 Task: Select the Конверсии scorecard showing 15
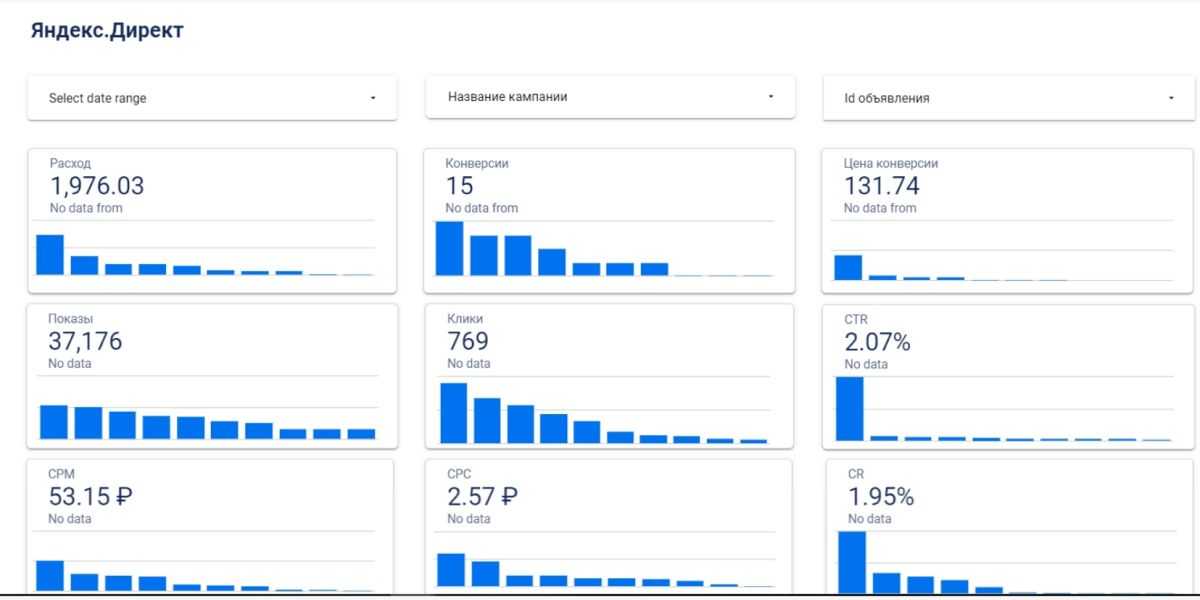pos(460,186)
